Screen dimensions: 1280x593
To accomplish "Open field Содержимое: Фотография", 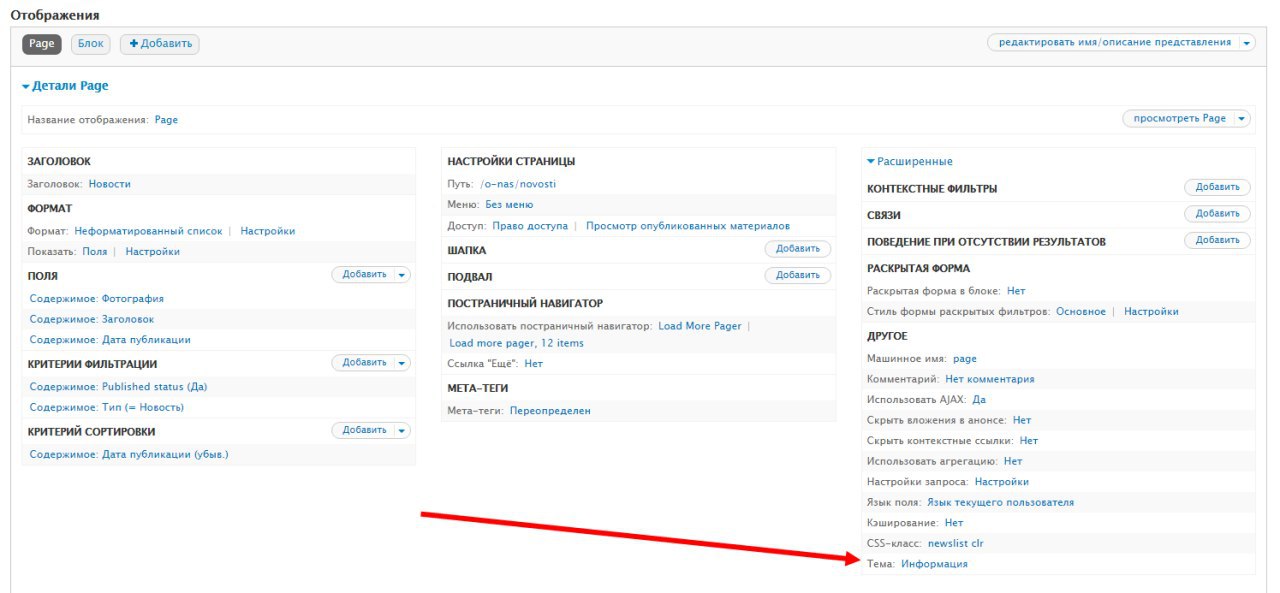I will (x=97, y=299).
